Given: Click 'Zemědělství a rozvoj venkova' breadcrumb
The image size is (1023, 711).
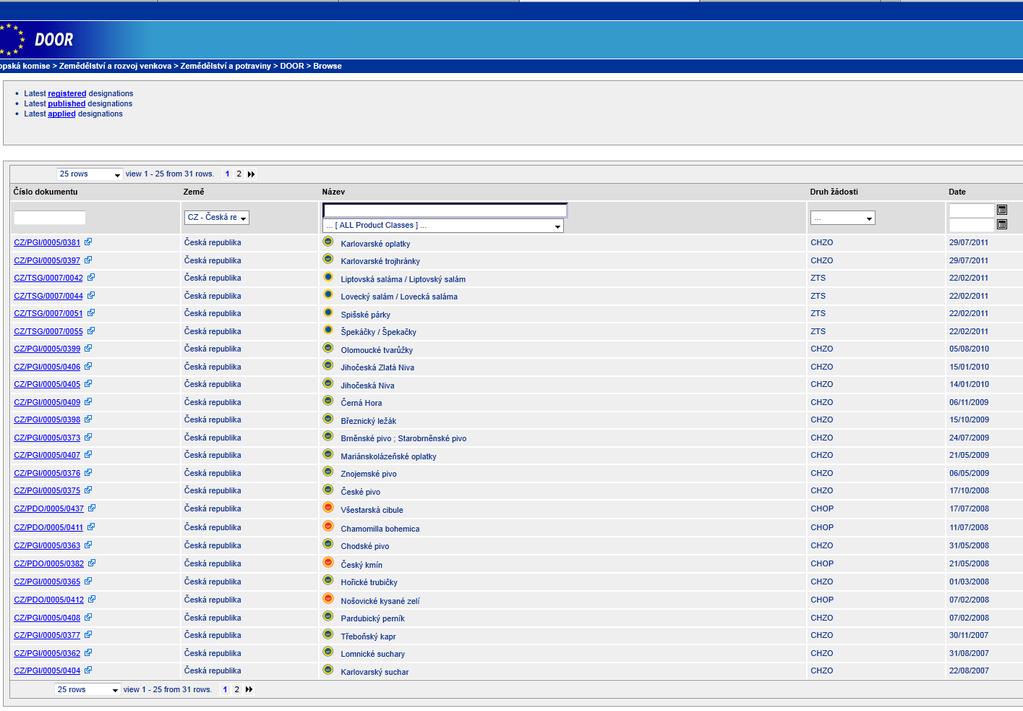Looking at the screenshot, I should click(115, 66).
